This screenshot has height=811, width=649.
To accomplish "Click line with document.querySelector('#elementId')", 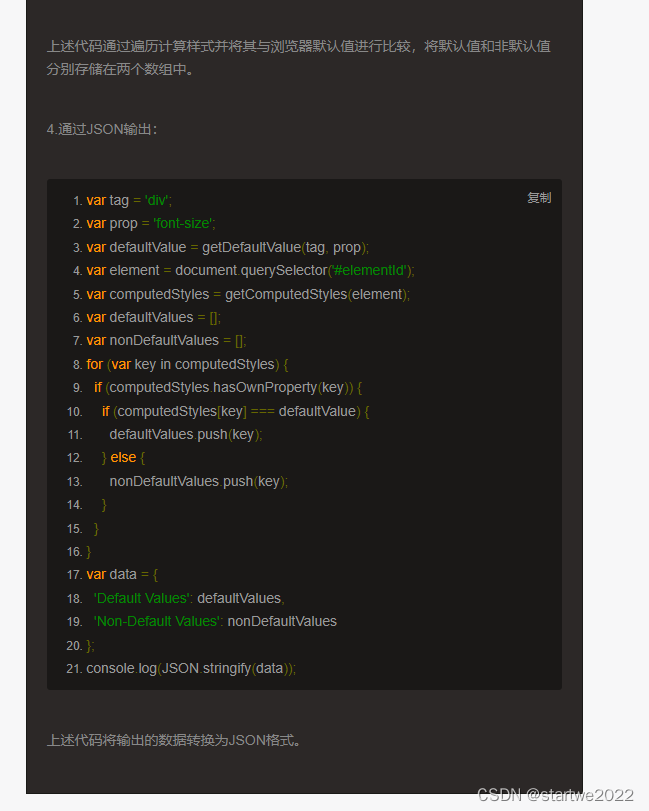I will point(250,271).
